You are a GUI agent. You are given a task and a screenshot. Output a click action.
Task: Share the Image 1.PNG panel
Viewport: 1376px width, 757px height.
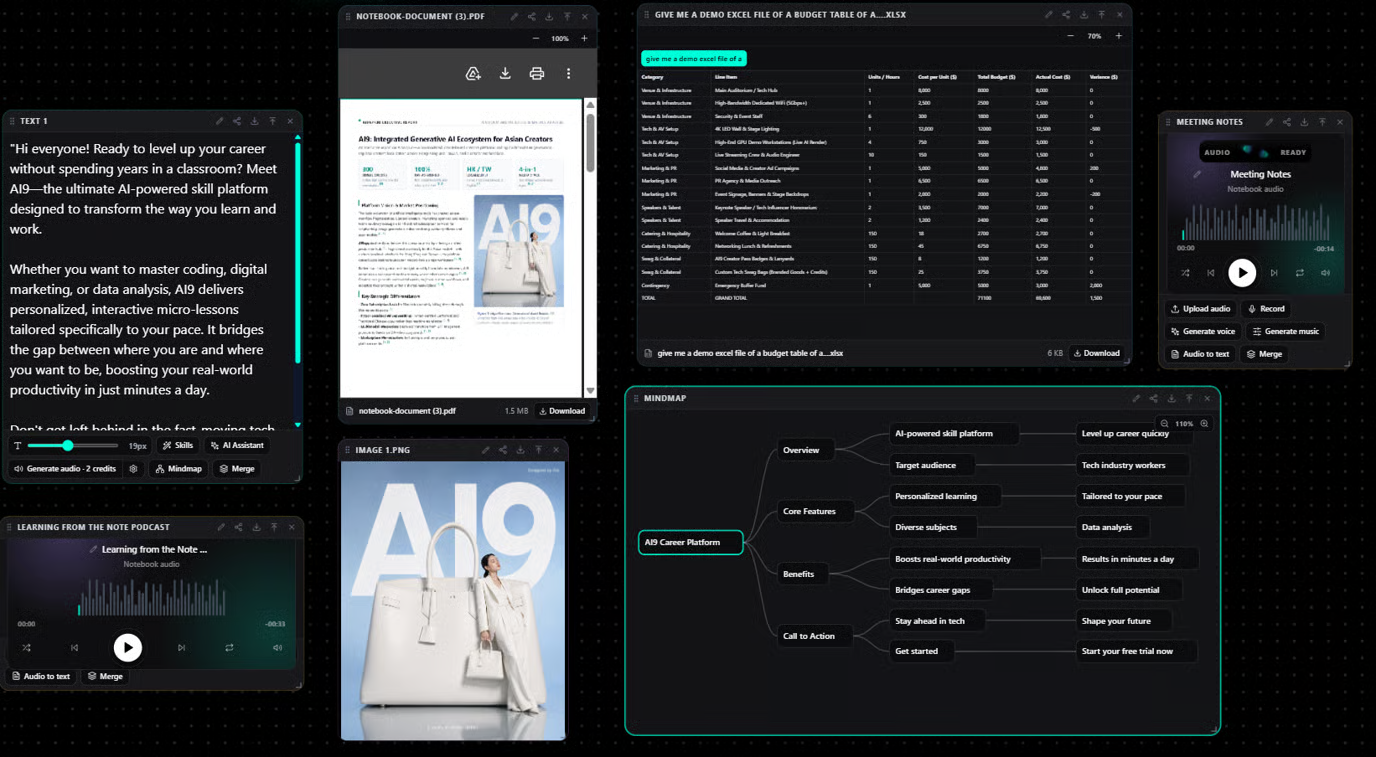tap(504, 450)
